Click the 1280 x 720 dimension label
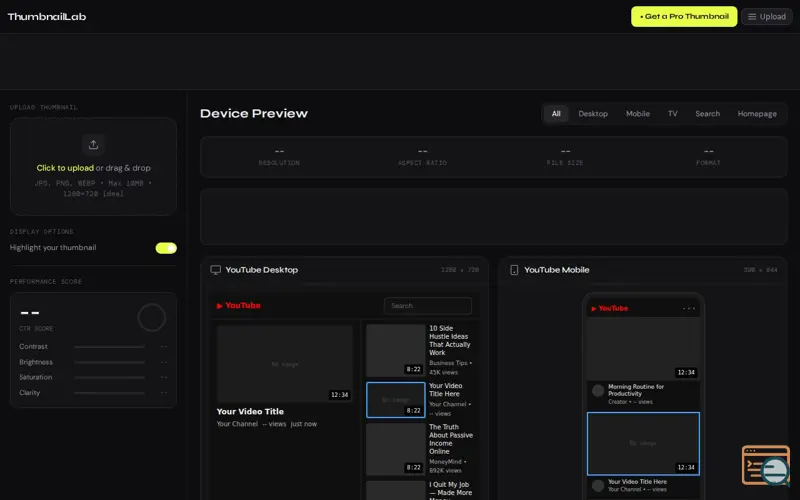Viewport: 800px width, 500px height. (460, 270)
